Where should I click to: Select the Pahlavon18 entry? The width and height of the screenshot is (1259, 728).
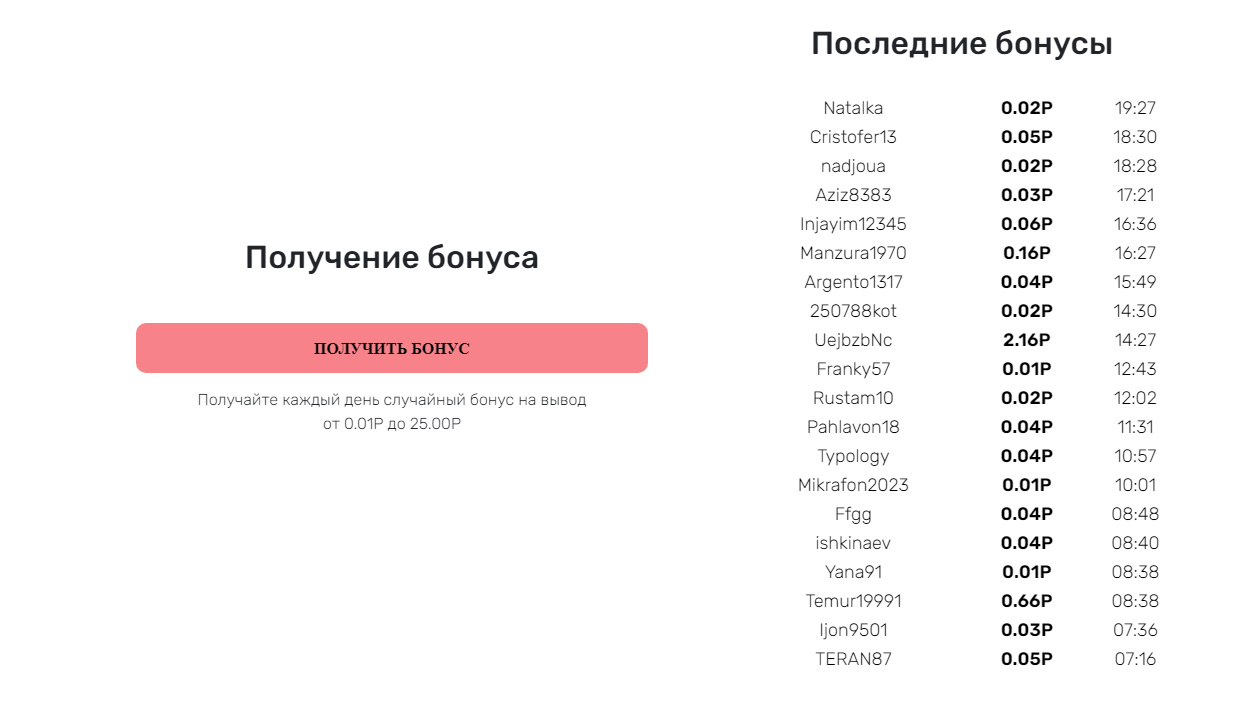tap(853, 427)
